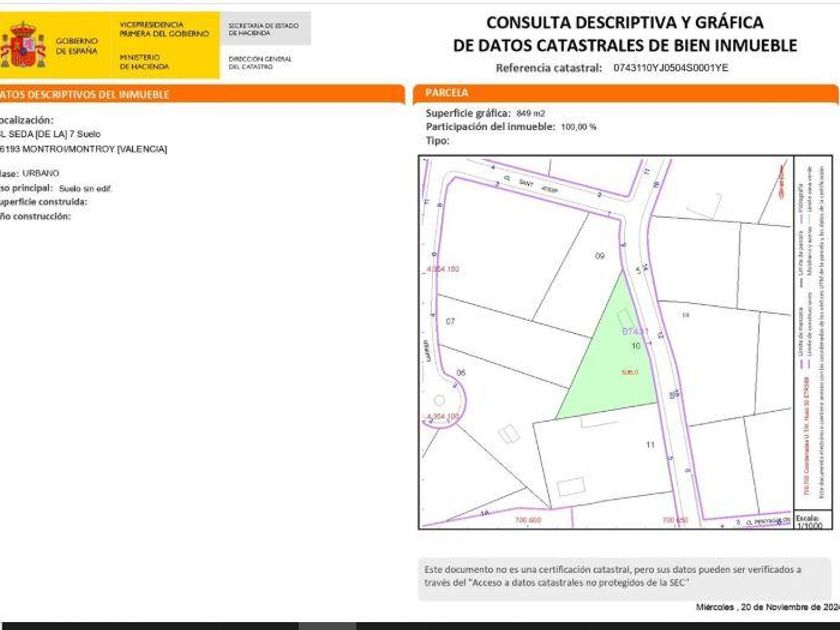Click the 'Escala: 1/1000' box
This screenshot has height=630, width=840.
pos(811,521)
